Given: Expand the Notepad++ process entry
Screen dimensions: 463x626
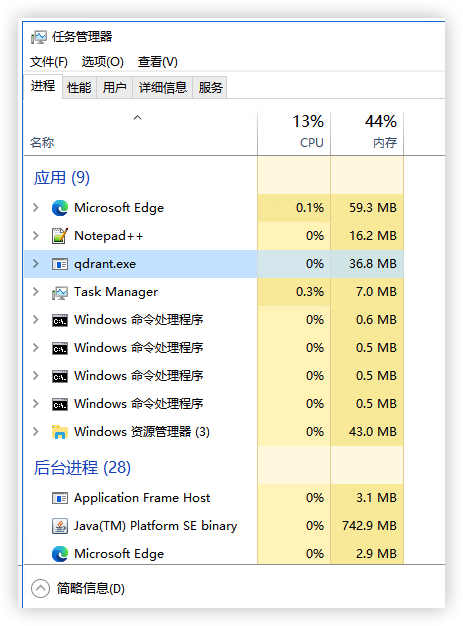Looking at the screenshot, I should point(36,236).
